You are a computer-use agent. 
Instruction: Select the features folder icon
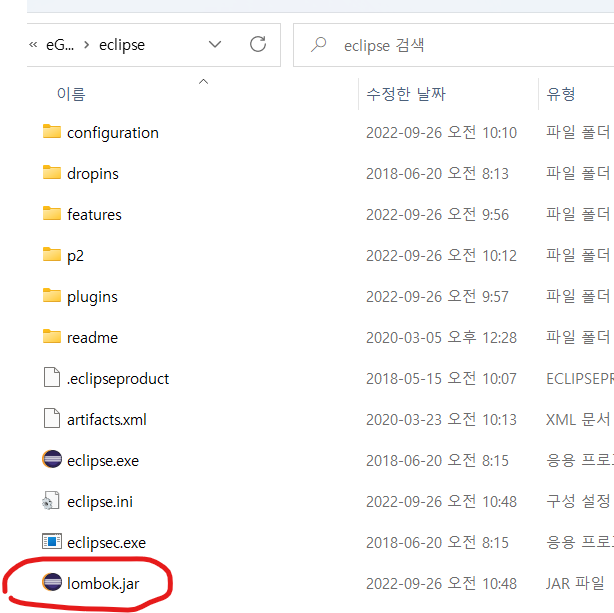pos(52,214)
